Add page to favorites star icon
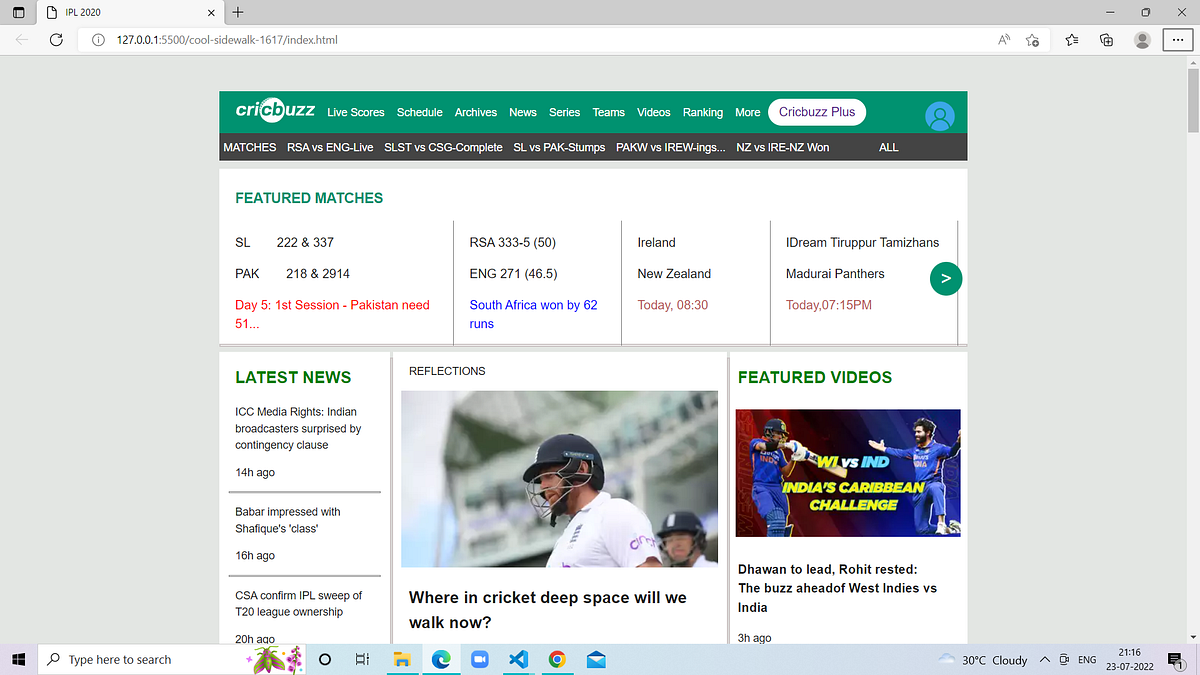 (x=1033, y=40)
